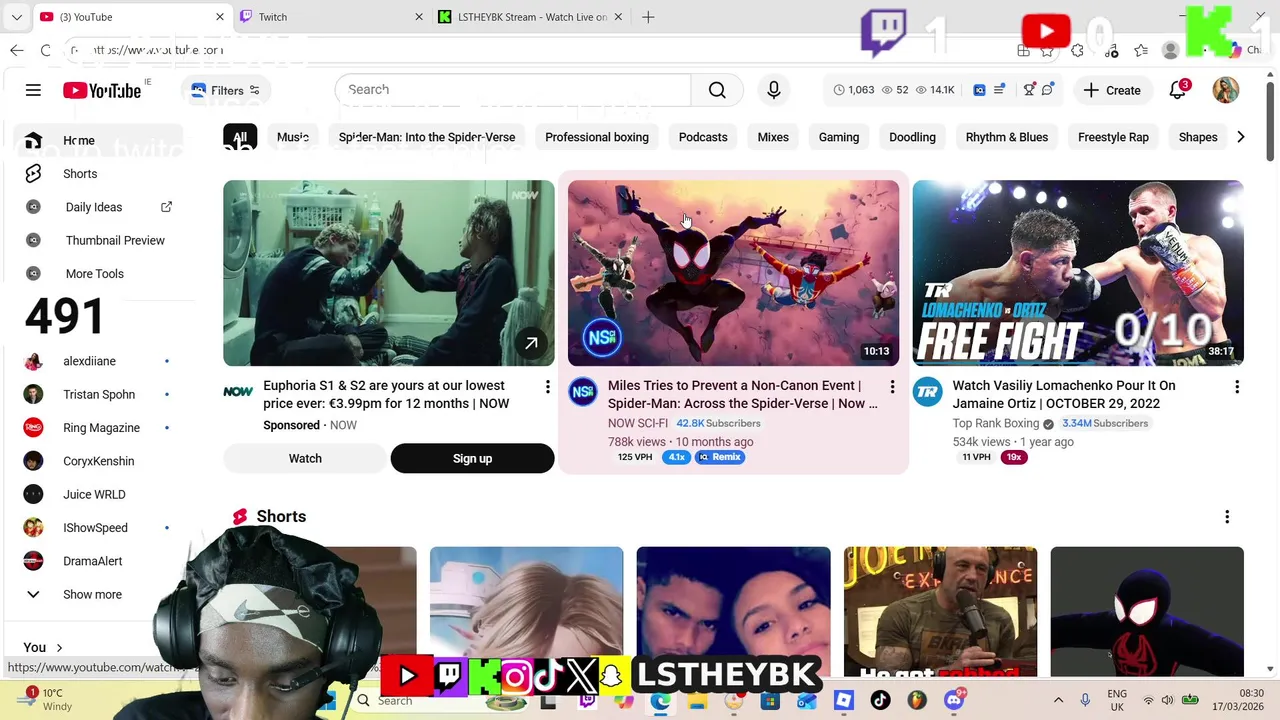Screen dimensions: 1280x720
Task: Go to Home in the sidebar
Action: pos(98,140)
